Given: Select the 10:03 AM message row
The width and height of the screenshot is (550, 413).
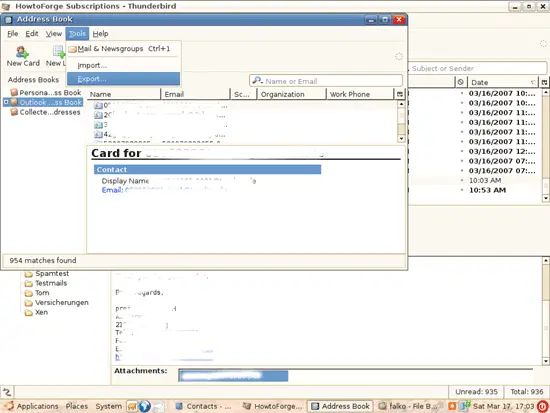Looking at the screenshot, I should tap(475, 180).
